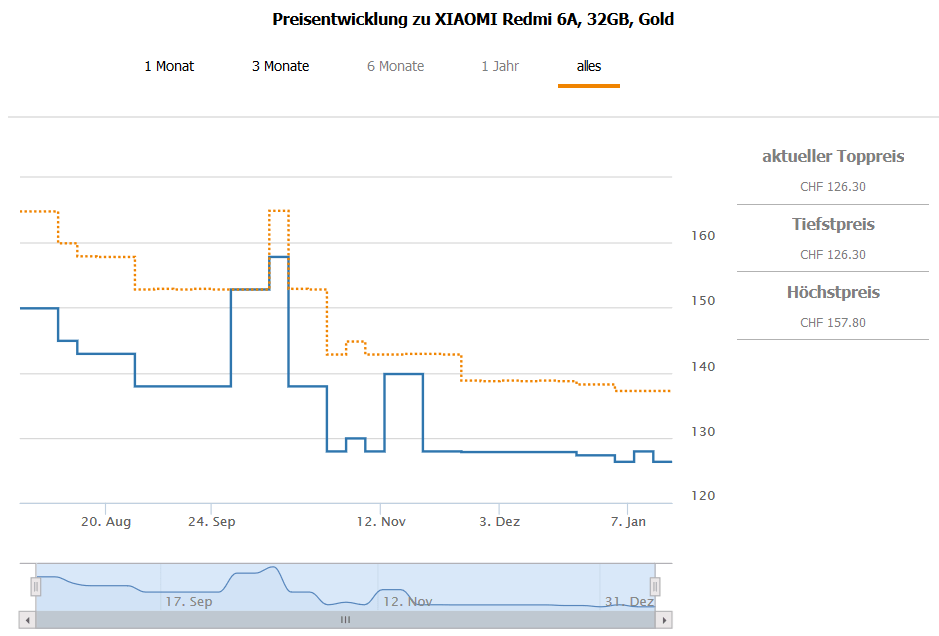Image resolution: width=939 pixels, height=636 pixels.
Task: Click the left navigator range handle
Action: 36,586
